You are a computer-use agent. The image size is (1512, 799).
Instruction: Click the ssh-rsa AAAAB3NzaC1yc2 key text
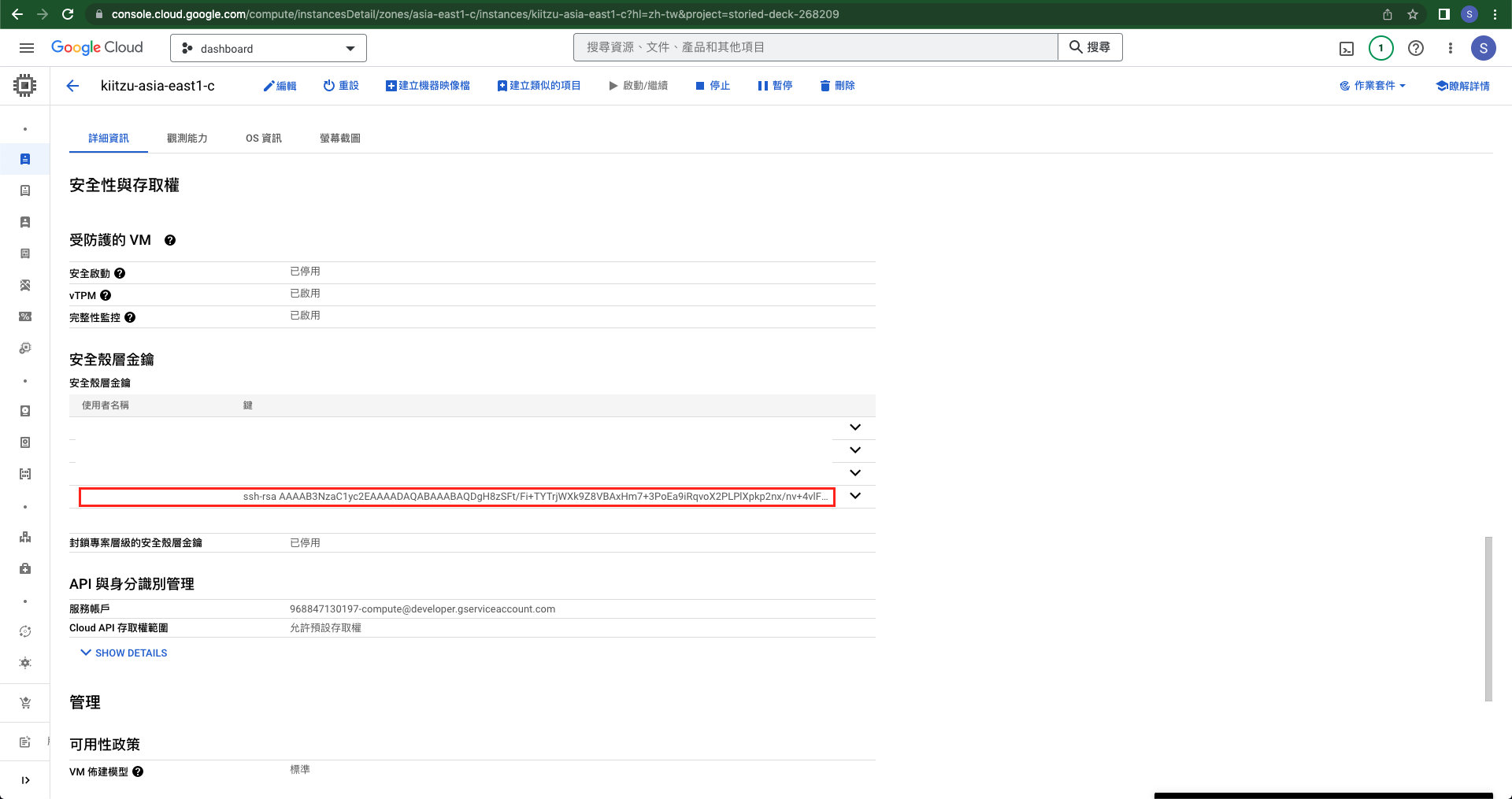pyautogui.click(x=535, y=497)
